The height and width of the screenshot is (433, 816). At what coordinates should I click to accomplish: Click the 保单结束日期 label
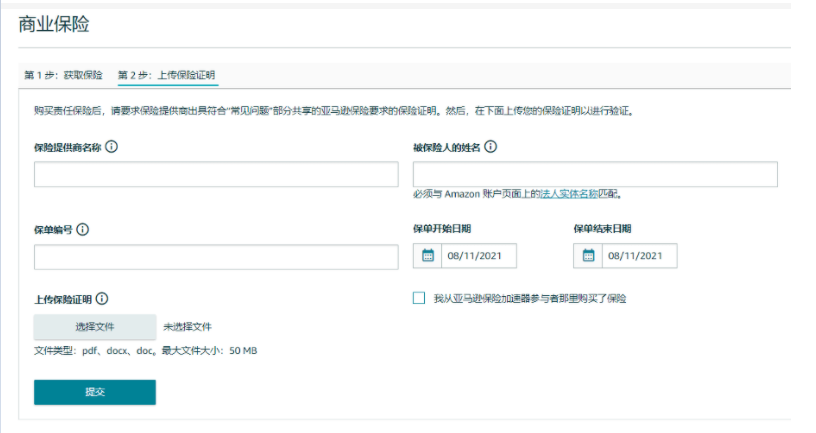coord(602,228)
